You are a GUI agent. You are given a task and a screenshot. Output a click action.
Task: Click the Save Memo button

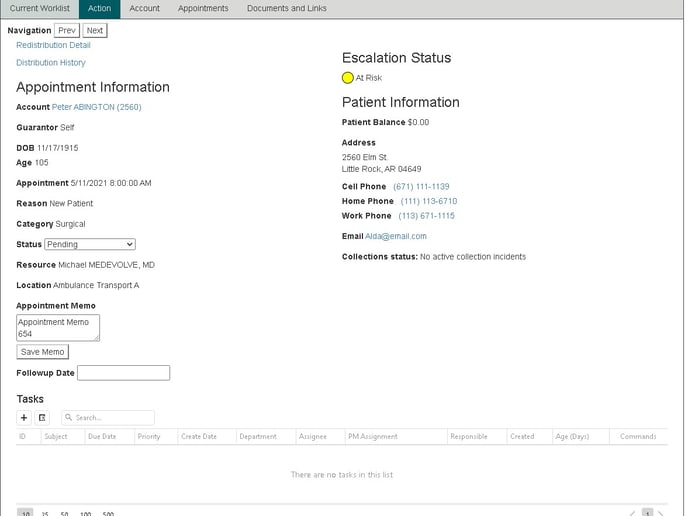click(43, 352)
